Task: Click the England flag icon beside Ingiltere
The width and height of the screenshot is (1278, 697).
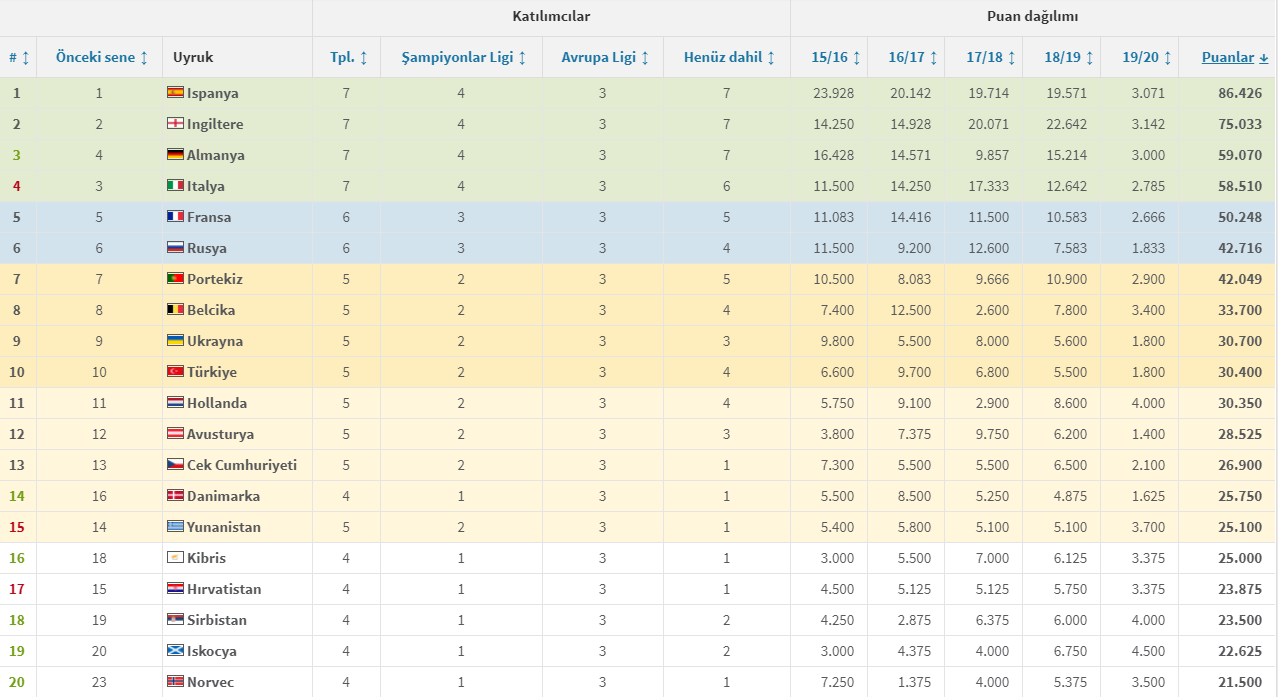Action: click(x=174, y=124)
